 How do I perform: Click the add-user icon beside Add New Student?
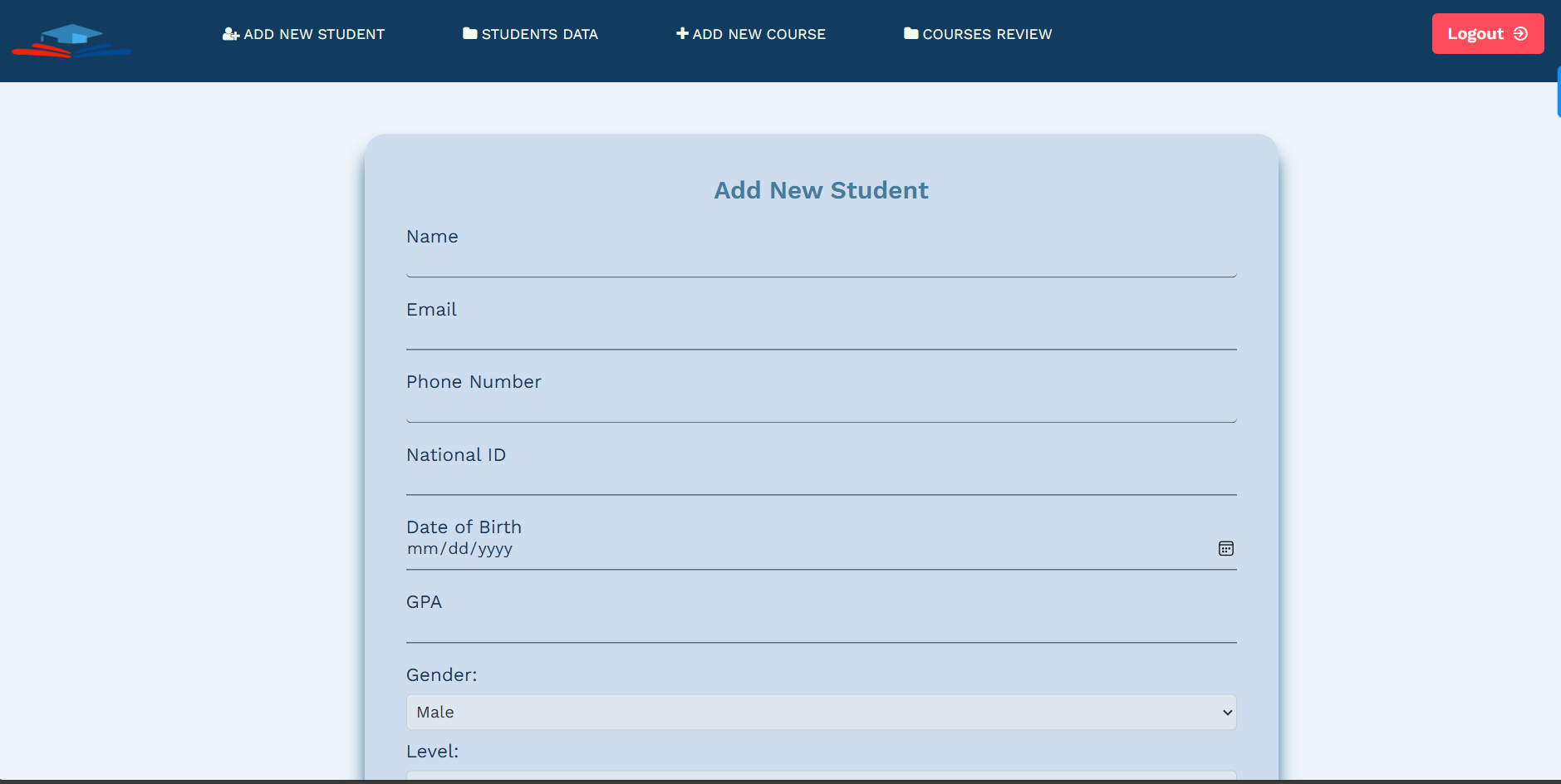click(231, 34)
